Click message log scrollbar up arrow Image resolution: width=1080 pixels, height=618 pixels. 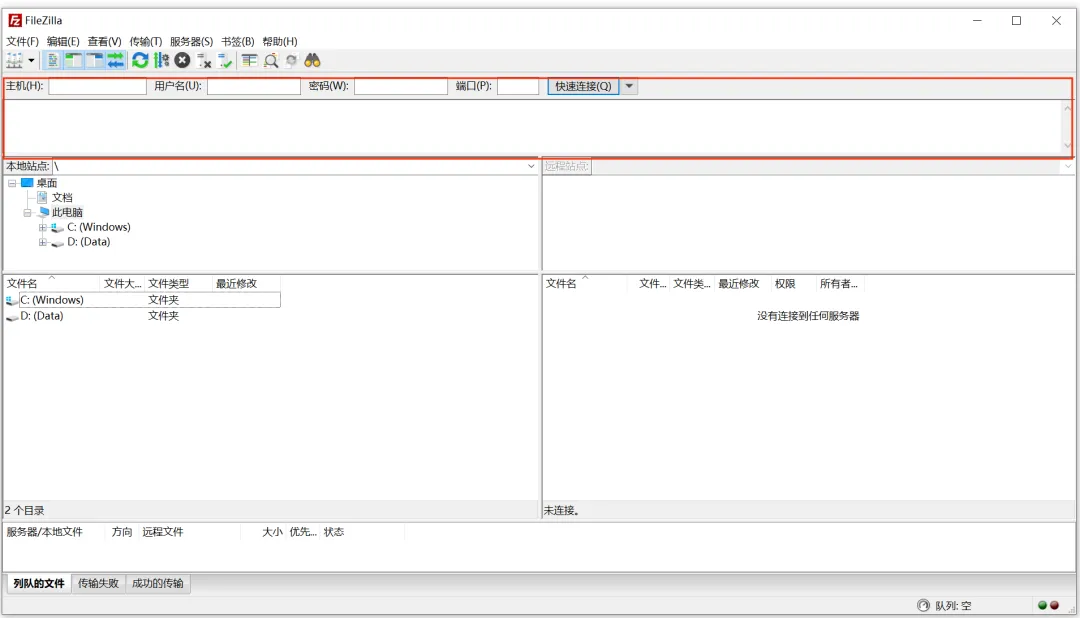(x=1067, y=108)
